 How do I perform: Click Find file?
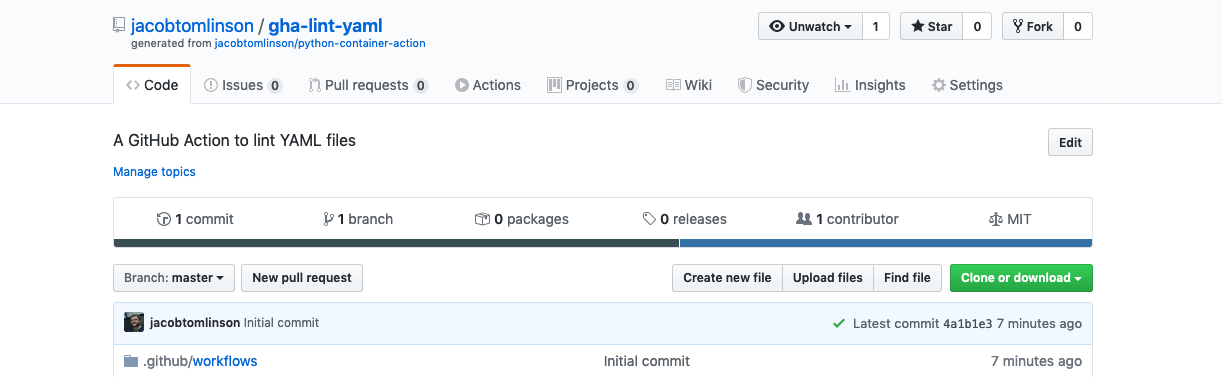tap(907, 278)
